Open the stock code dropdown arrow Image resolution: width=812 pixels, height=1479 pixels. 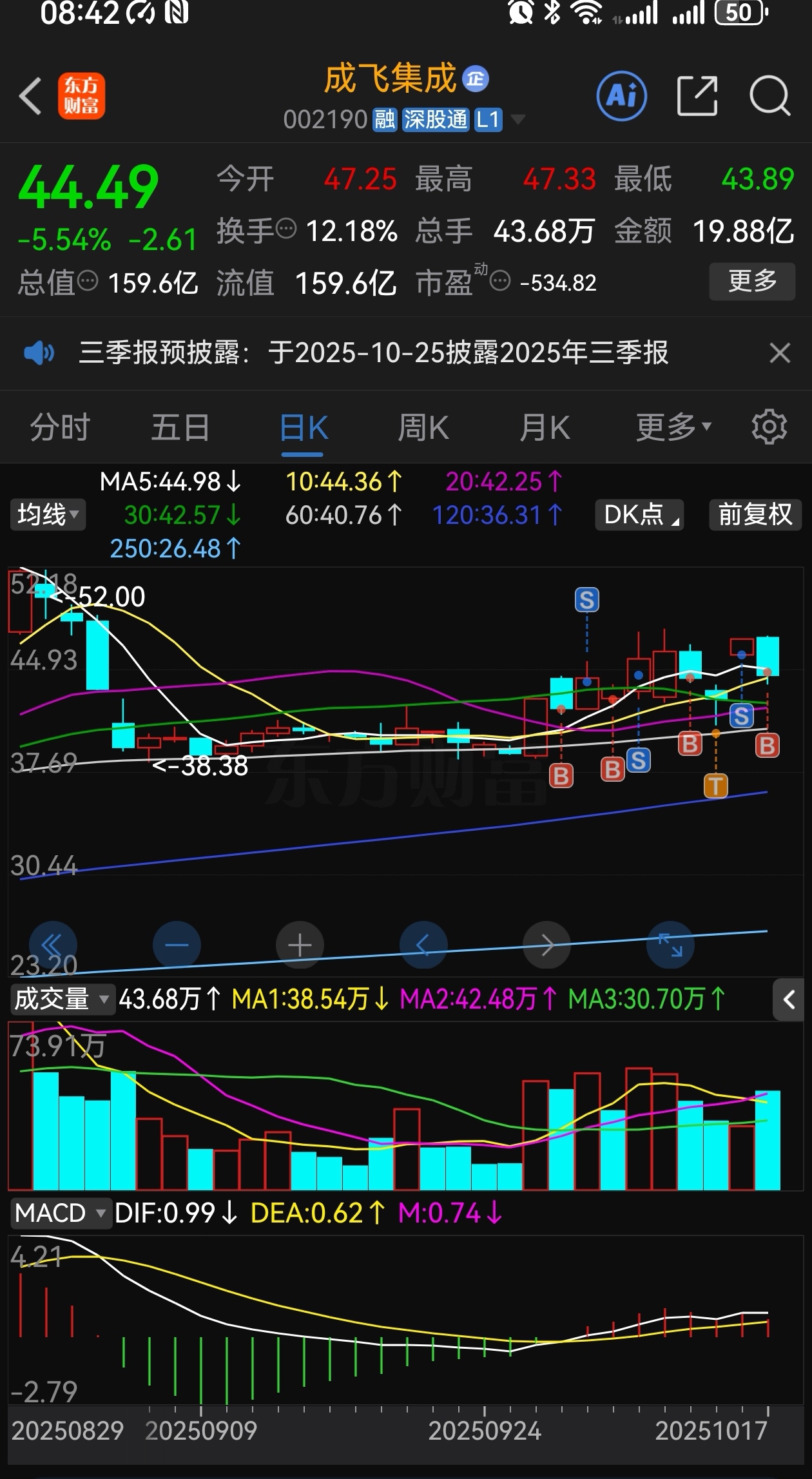pos(517,119)
